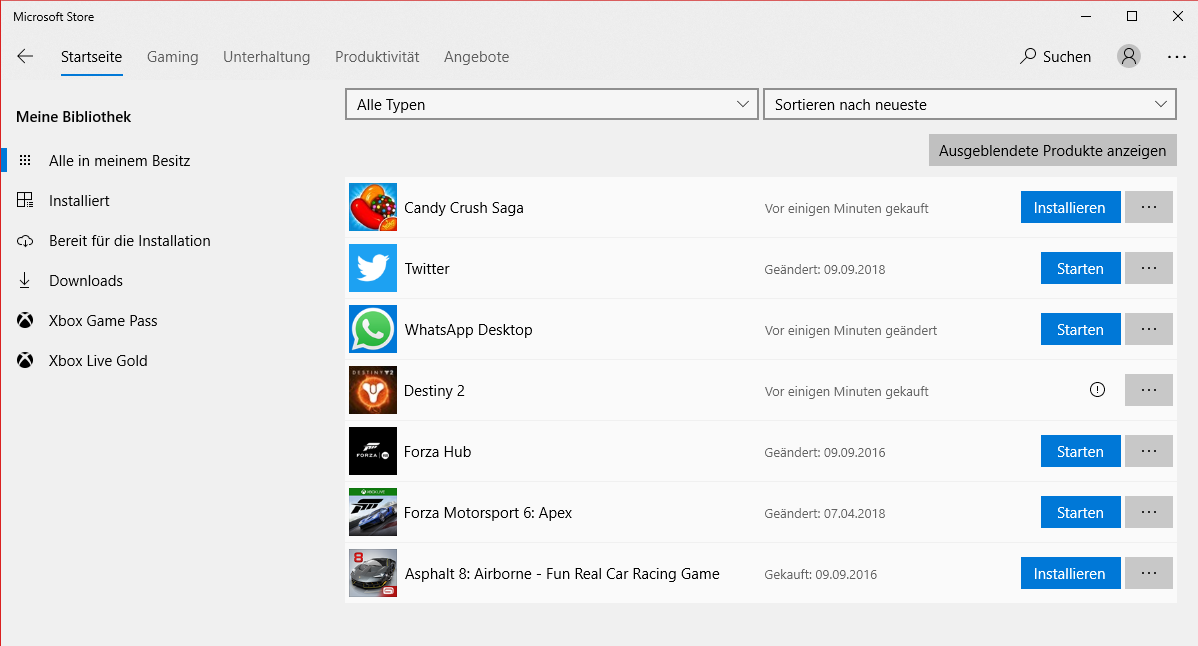
Task: Select Alle in meinem Besitz in sidebar
Action: click(119, 160)
